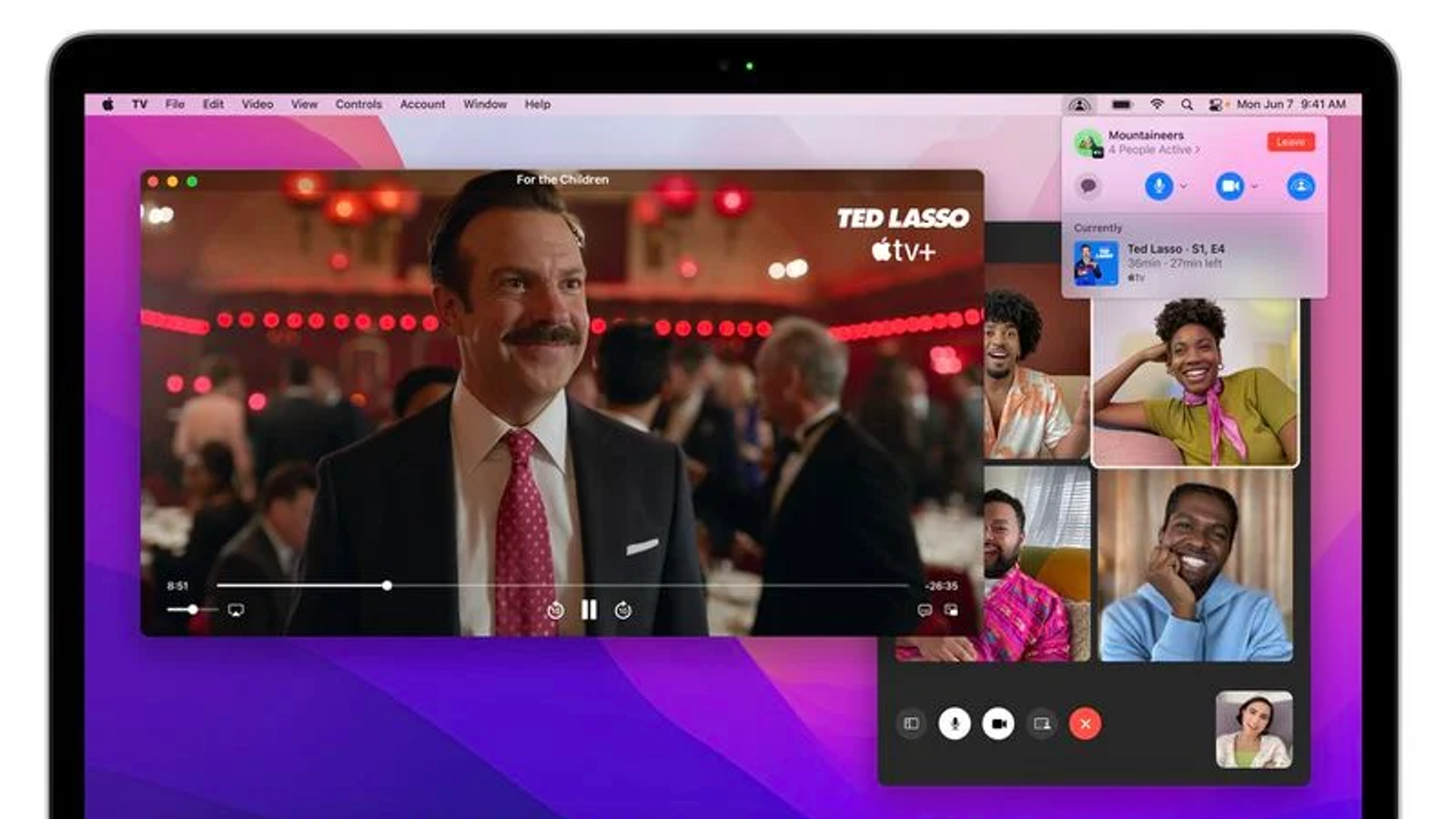
Task: Open the Edit menu
Action: pos(213,105)
